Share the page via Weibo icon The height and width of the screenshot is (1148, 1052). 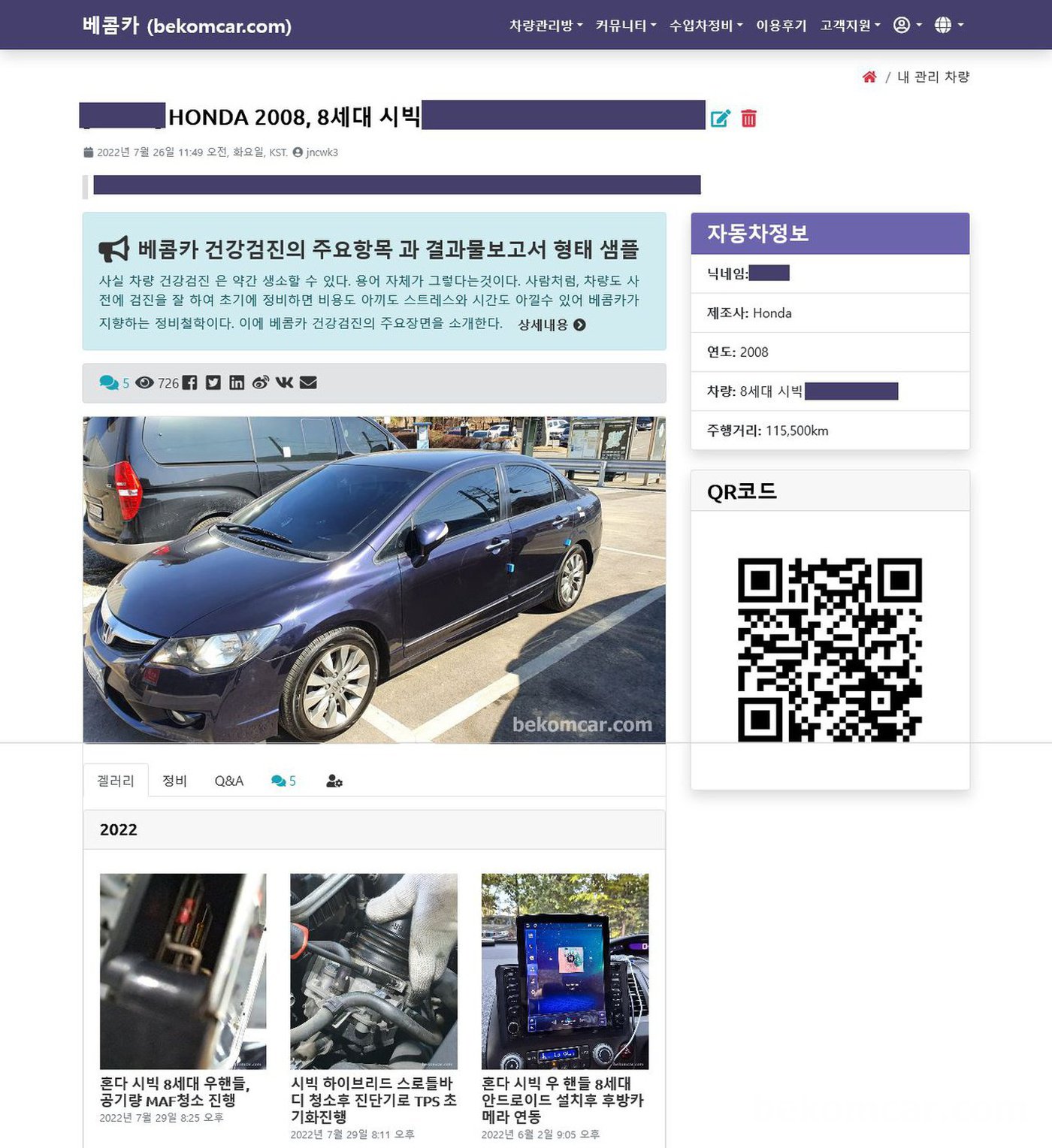[260, 383]
